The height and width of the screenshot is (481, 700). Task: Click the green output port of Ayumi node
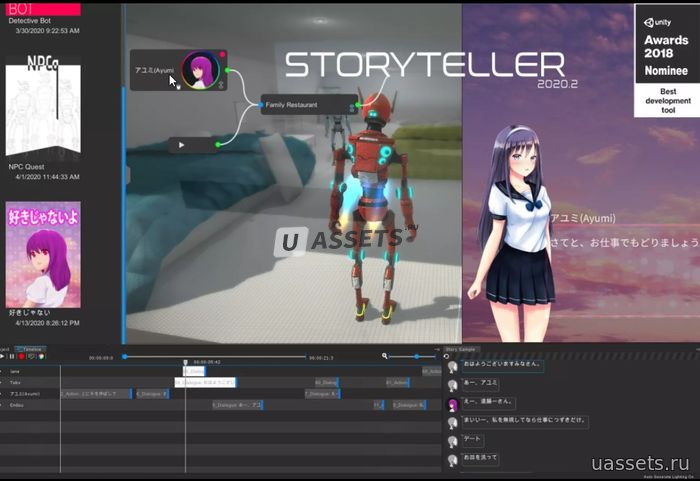(228, 70)
